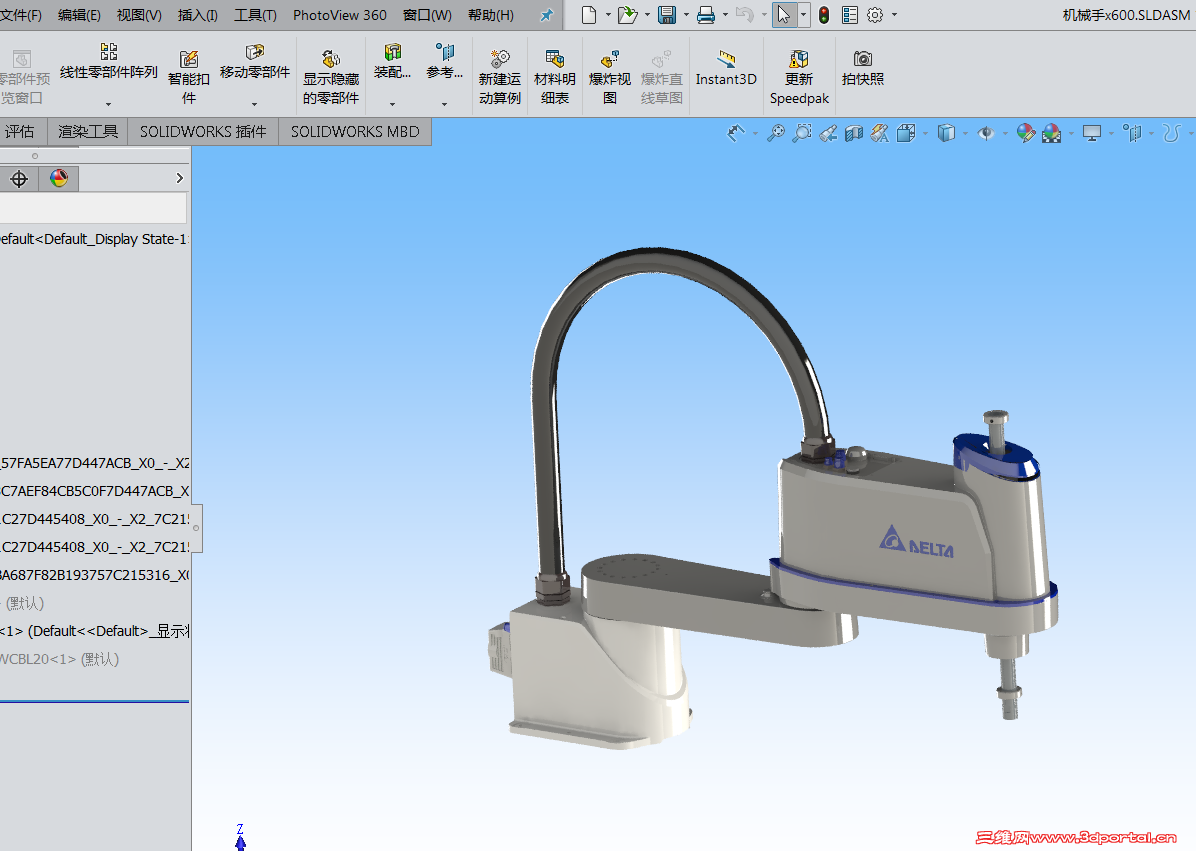Image resolution: width=1196 pixels, height=851 pixels.
Task: Expand dropdown under 线性零部件阵列
Action: click(x=108, y=104)
